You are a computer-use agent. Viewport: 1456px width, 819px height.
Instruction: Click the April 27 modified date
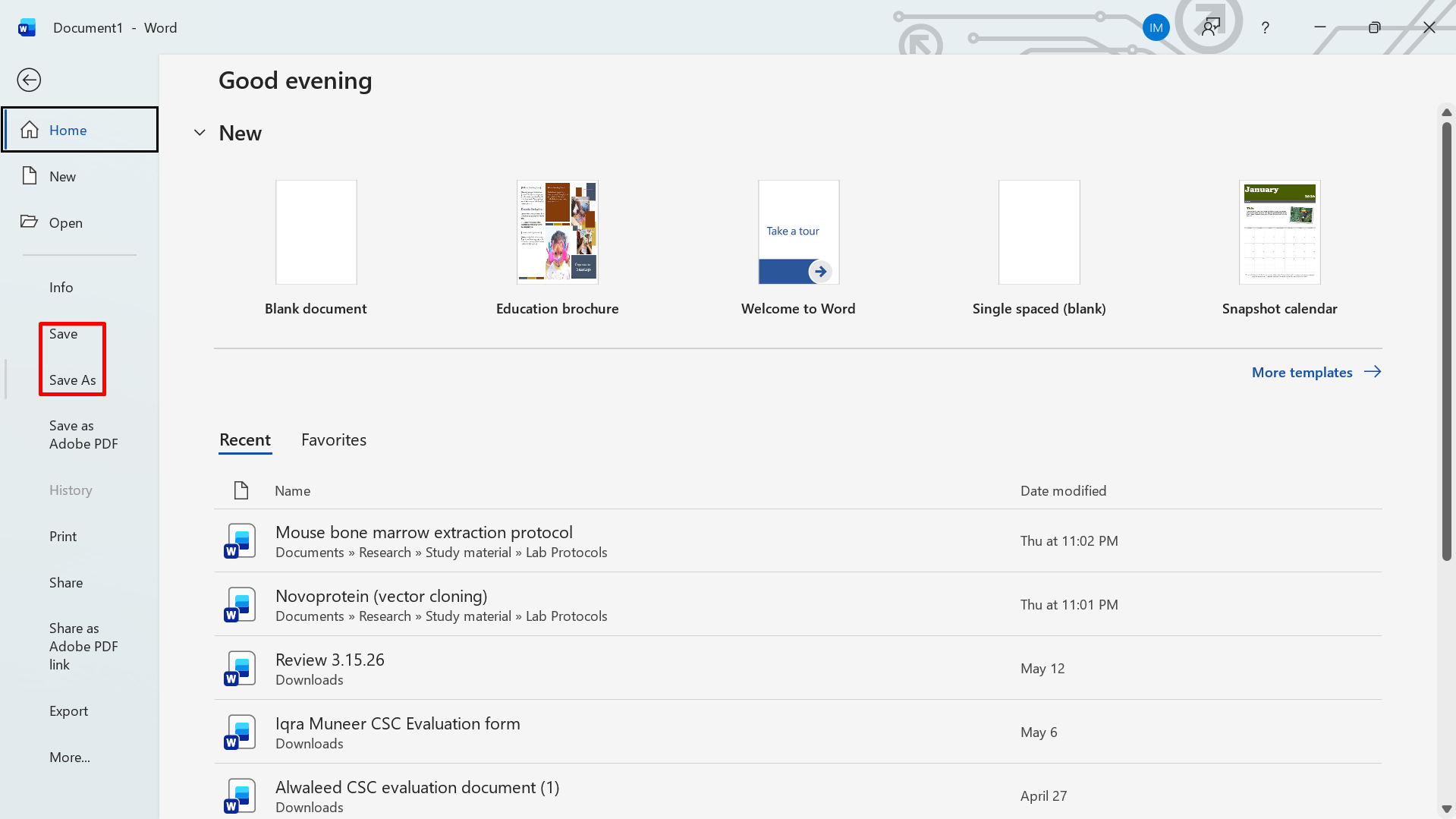[x=1043, y=795]
